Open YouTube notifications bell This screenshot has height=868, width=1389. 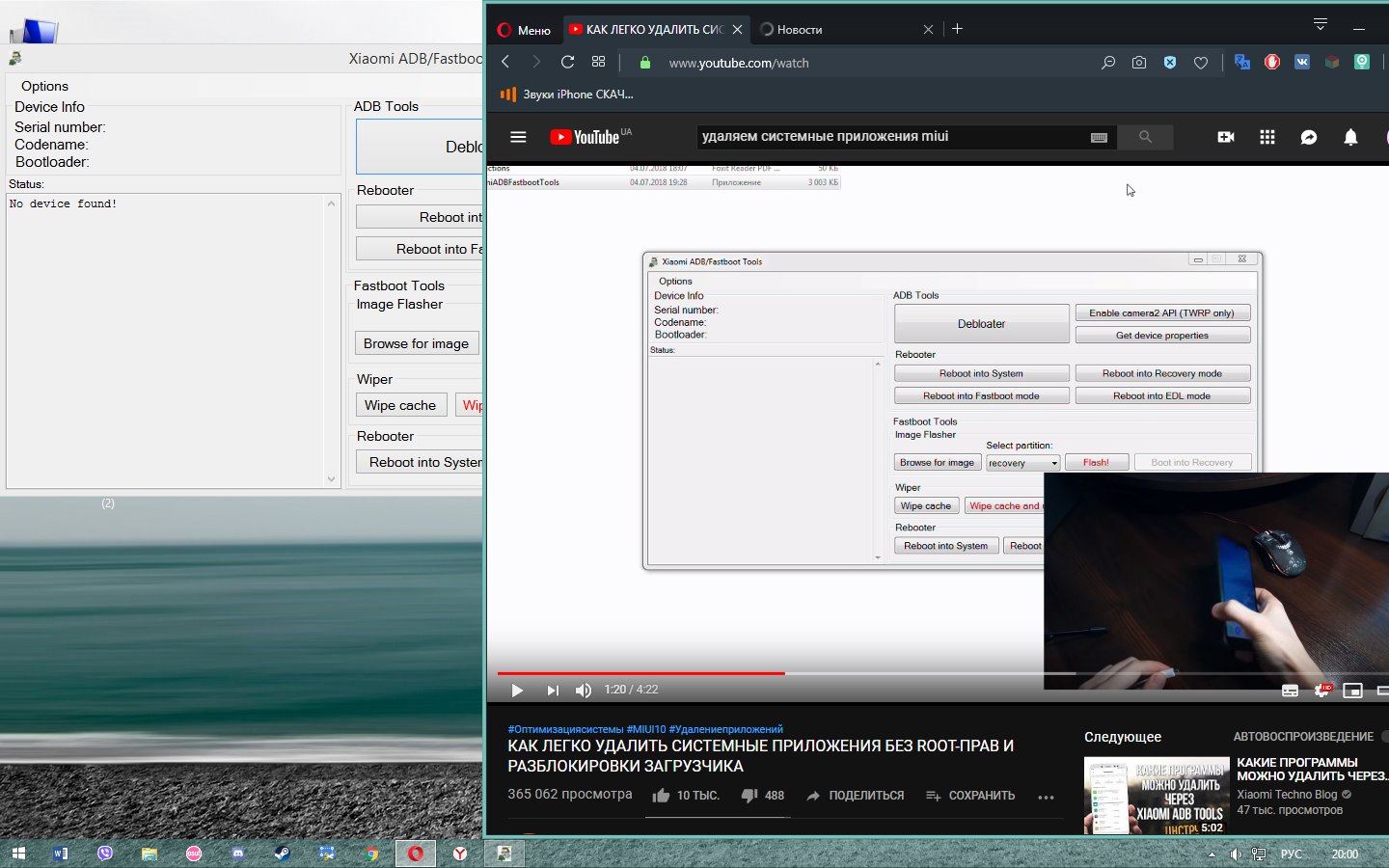pyautogui.click(x=1350, y=137)
